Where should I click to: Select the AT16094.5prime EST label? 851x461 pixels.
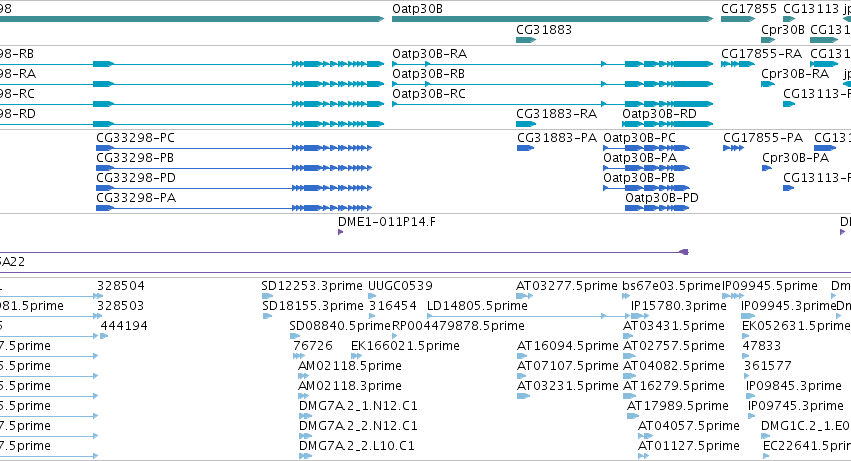568,346
